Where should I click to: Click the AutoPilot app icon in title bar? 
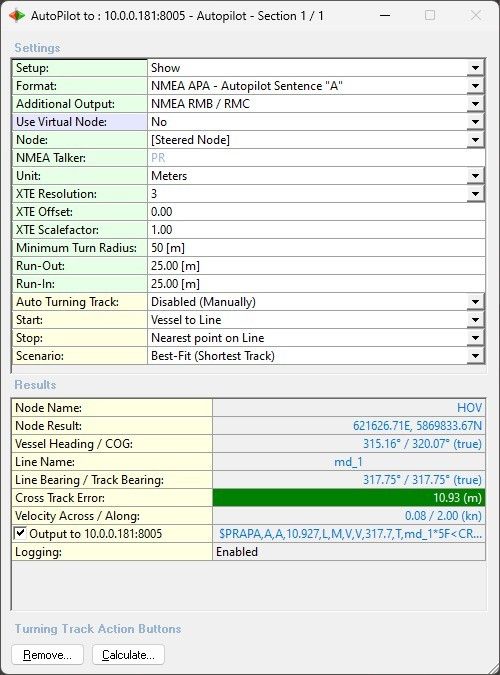point(17,16)
